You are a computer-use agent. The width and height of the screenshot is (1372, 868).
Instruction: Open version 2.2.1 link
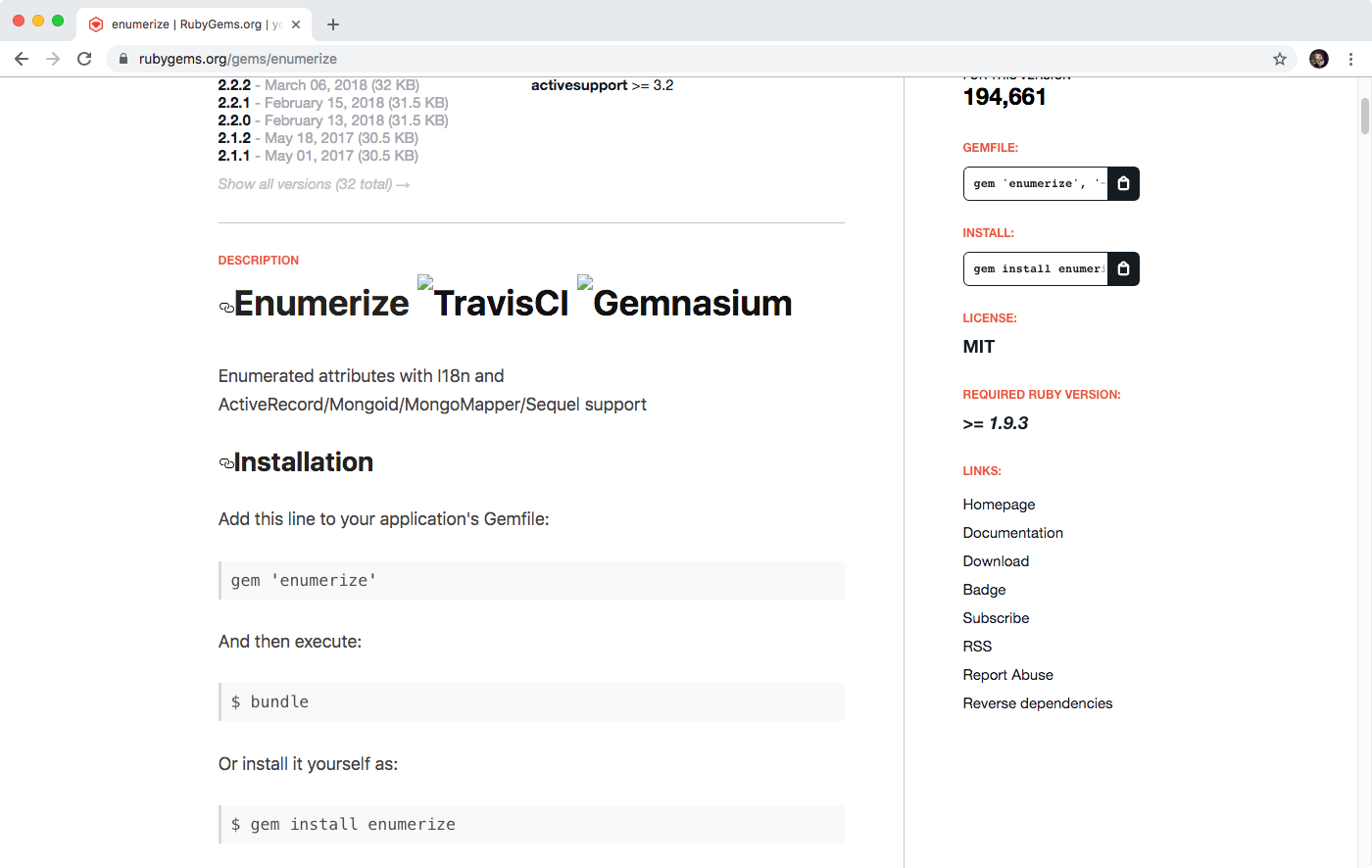click(x=234, y=103)
